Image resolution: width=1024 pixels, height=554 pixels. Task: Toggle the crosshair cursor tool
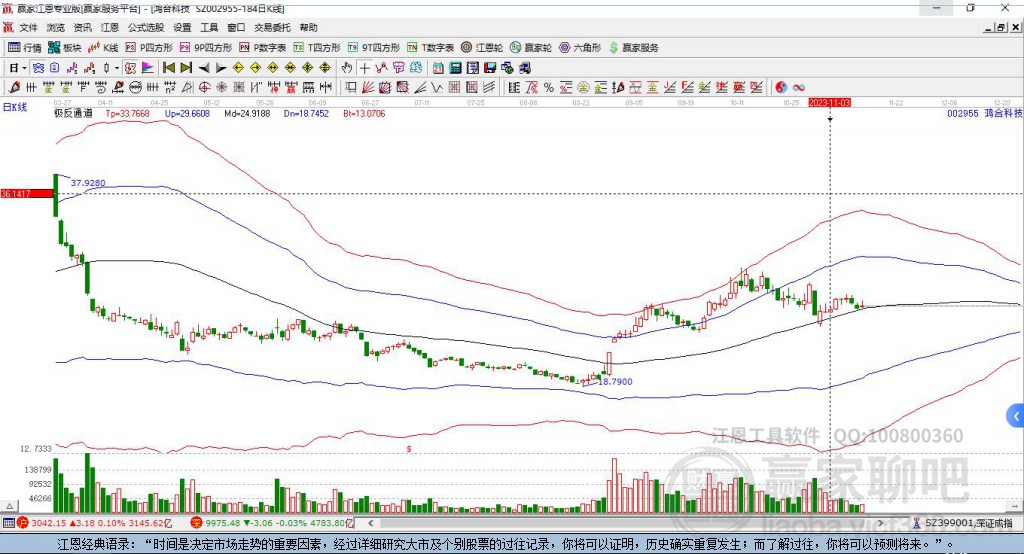point(364,68)
